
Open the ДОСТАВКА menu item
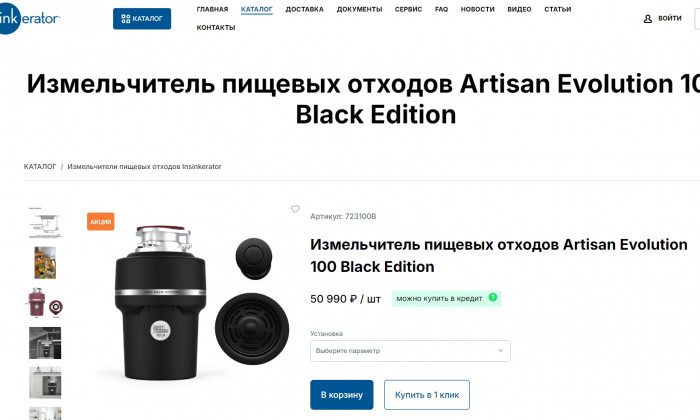[x=304, y=9]
